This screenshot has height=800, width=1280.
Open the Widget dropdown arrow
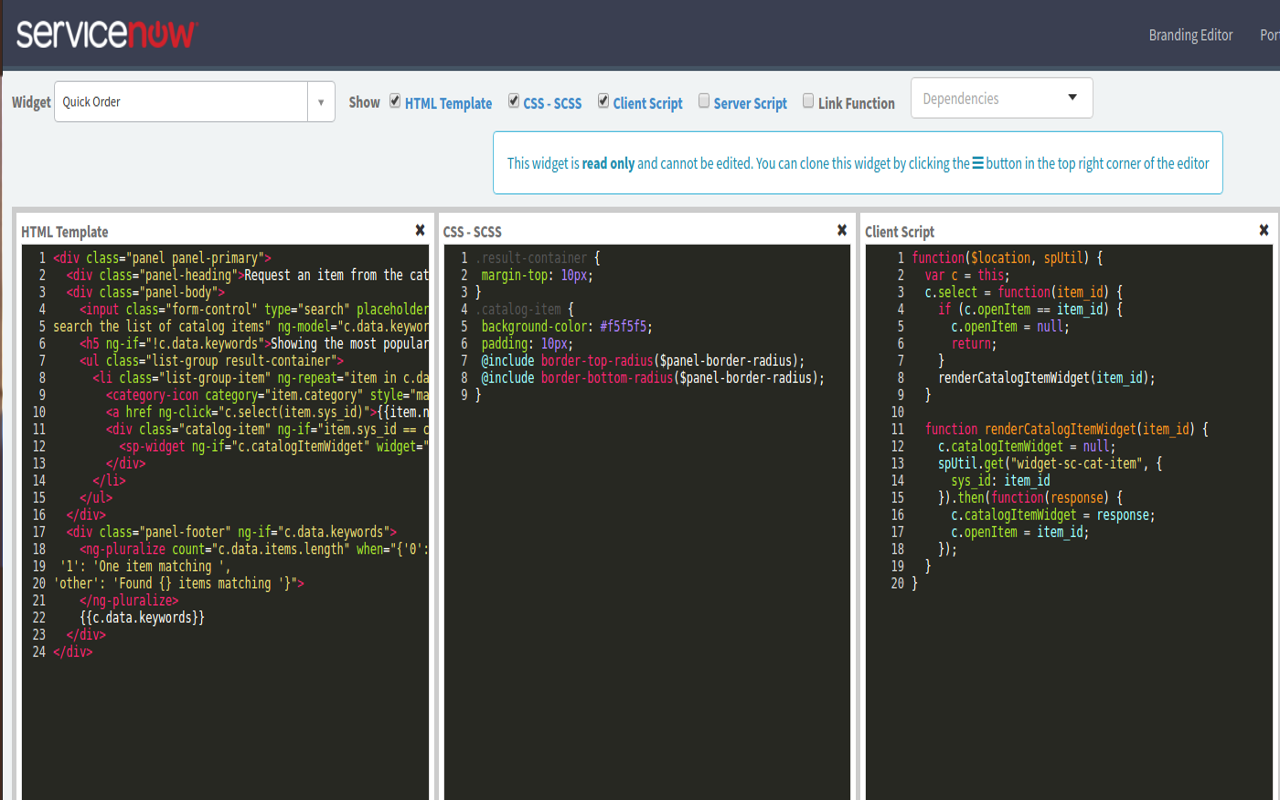[x=321, y=102]
